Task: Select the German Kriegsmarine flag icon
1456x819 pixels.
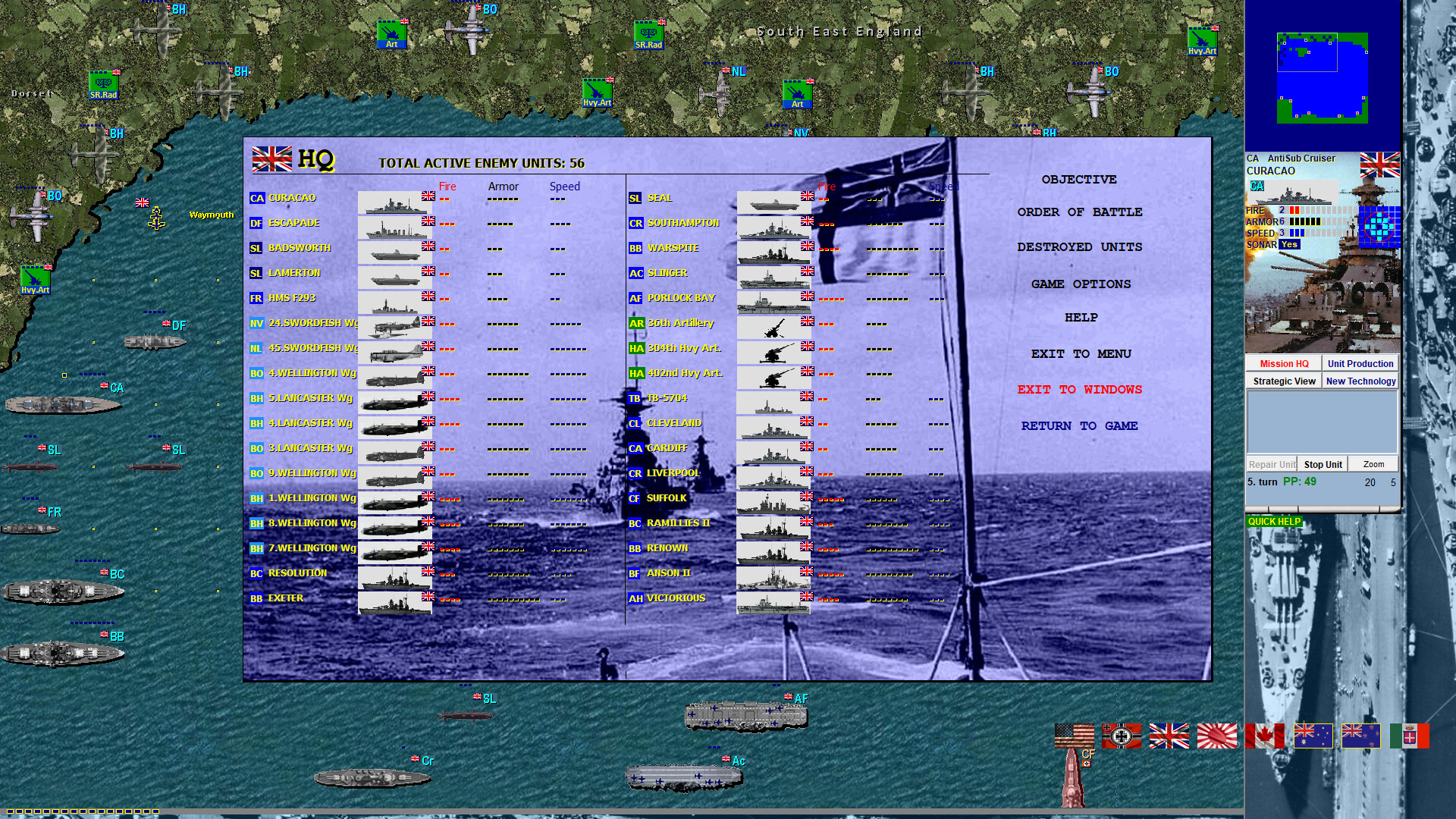Action: [x=1121, y=736]
